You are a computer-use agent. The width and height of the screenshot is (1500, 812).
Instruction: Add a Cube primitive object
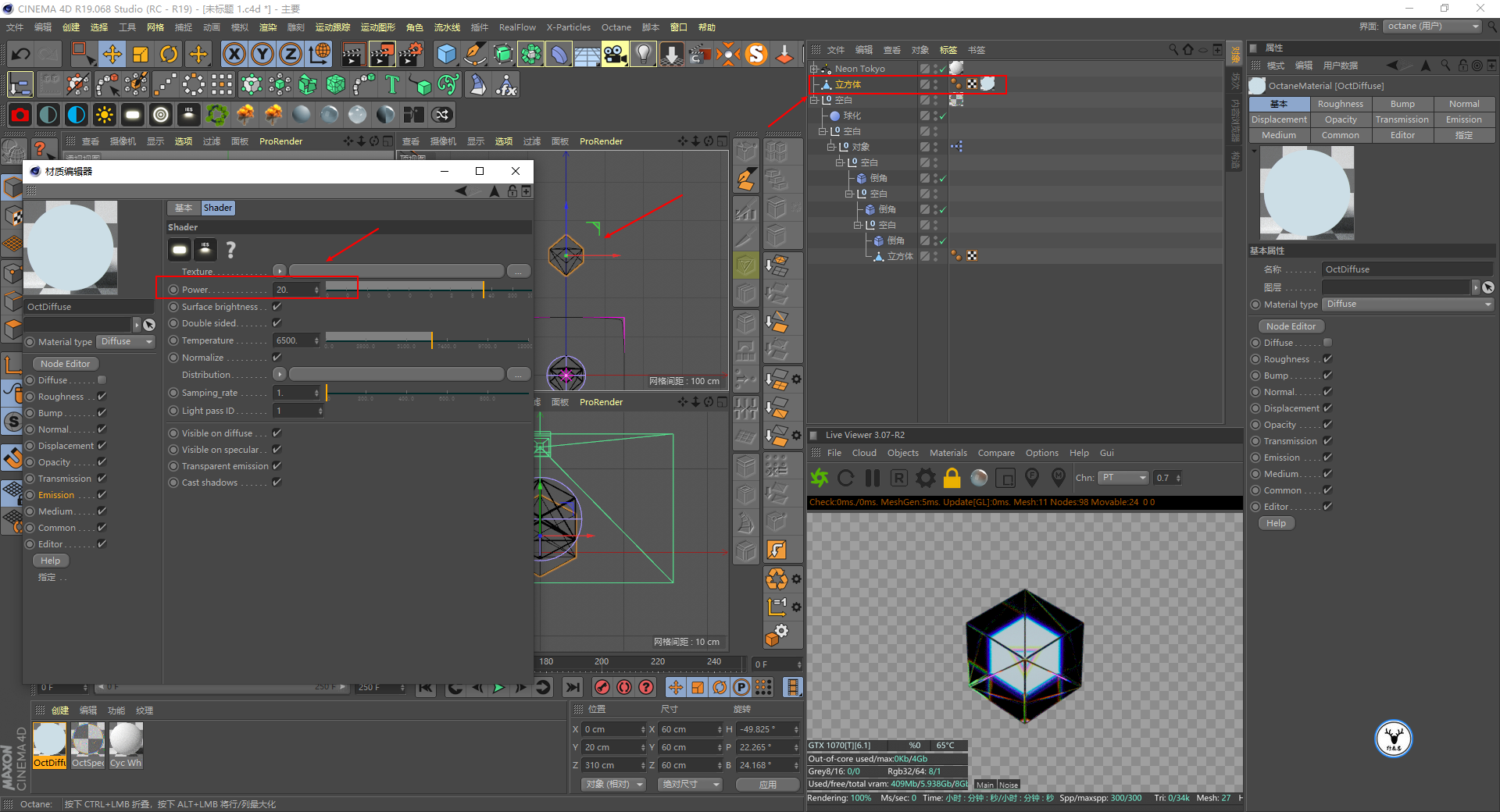446,54
